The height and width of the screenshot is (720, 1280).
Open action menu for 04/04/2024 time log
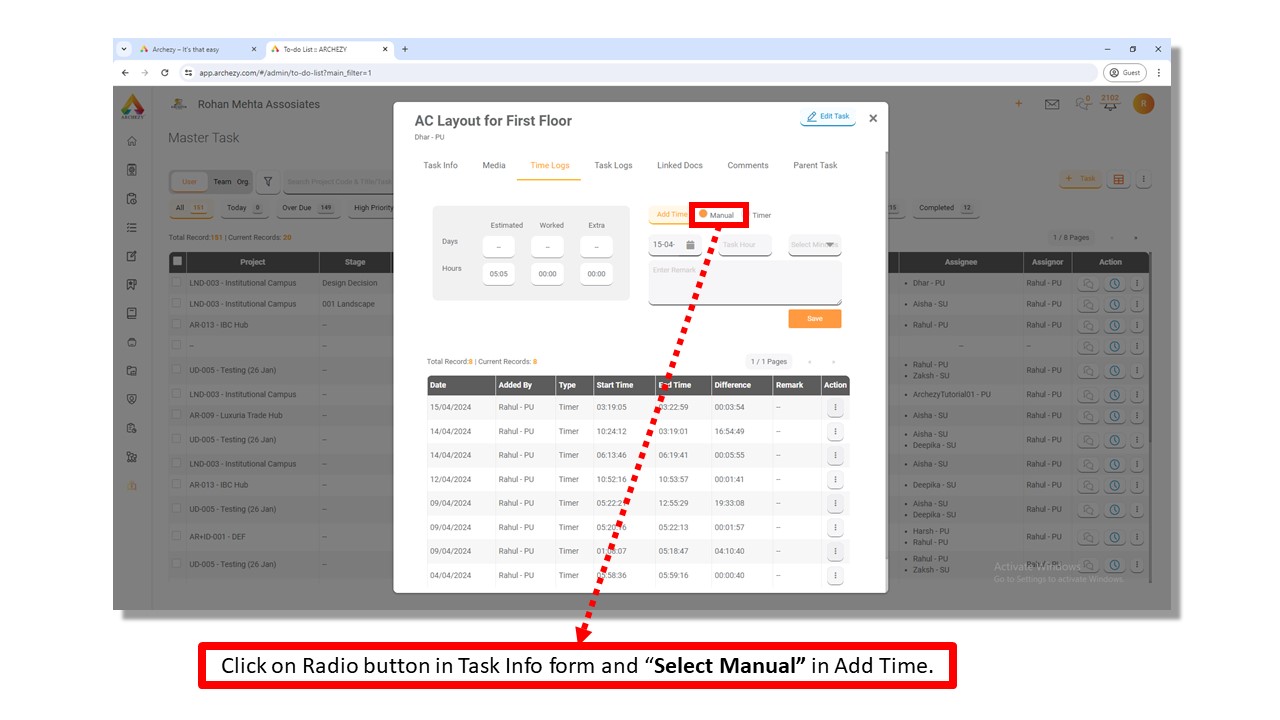click(x=835, y=576)
